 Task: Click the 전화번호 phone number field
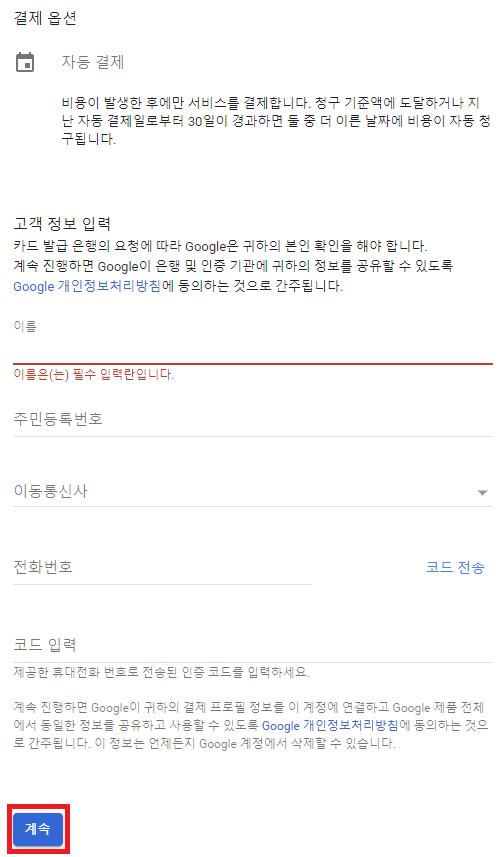pyautogui.click(x=162, y=567)
